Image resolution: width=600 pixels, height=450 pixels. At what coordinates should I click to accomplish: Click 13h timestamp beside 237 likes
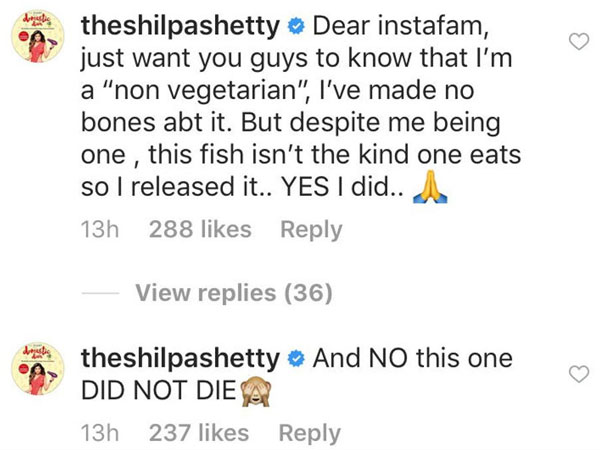pyautogui.click(x=100, y=433)
